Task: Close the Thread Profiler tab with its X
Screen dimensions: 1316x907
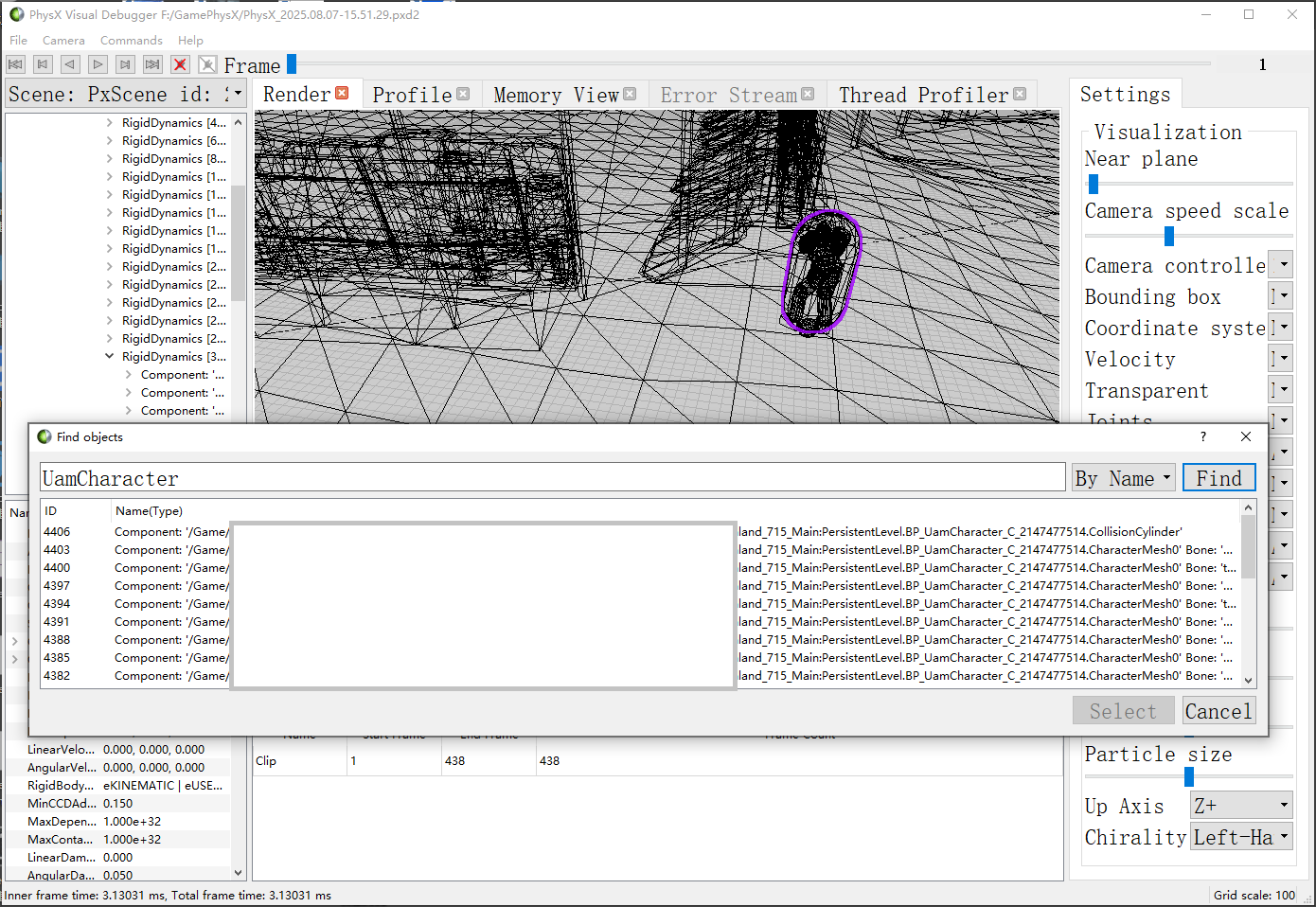Action: [x=1020, y=94]
